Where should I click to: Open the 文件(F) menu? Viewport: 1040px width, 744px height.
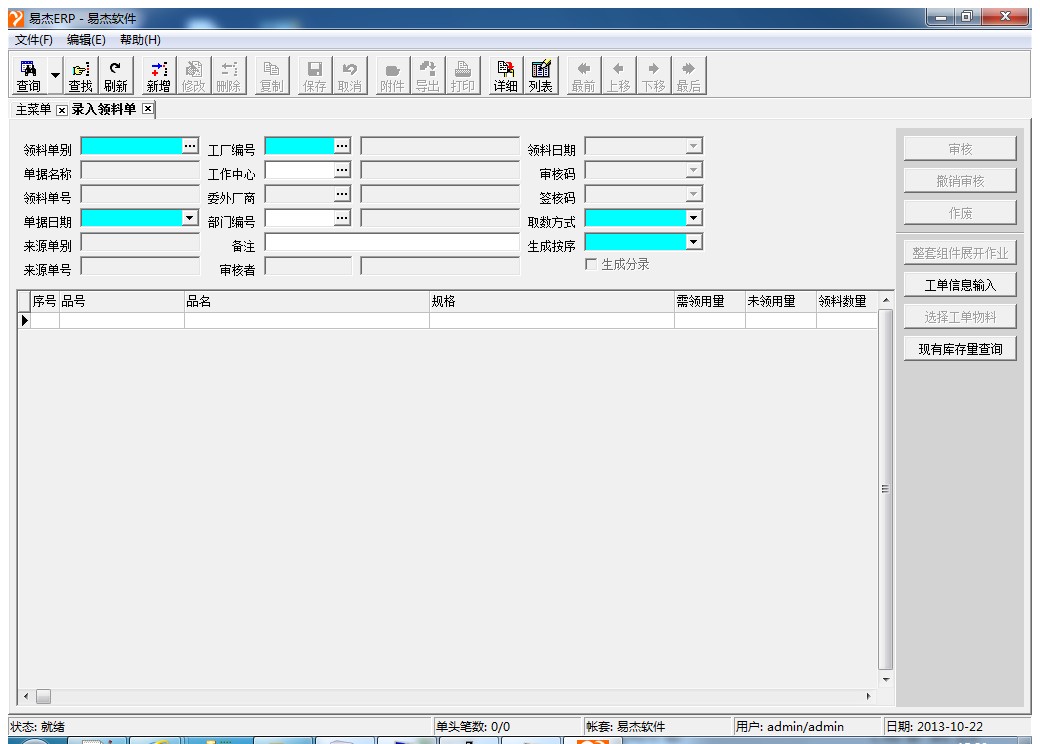[33, 39]
